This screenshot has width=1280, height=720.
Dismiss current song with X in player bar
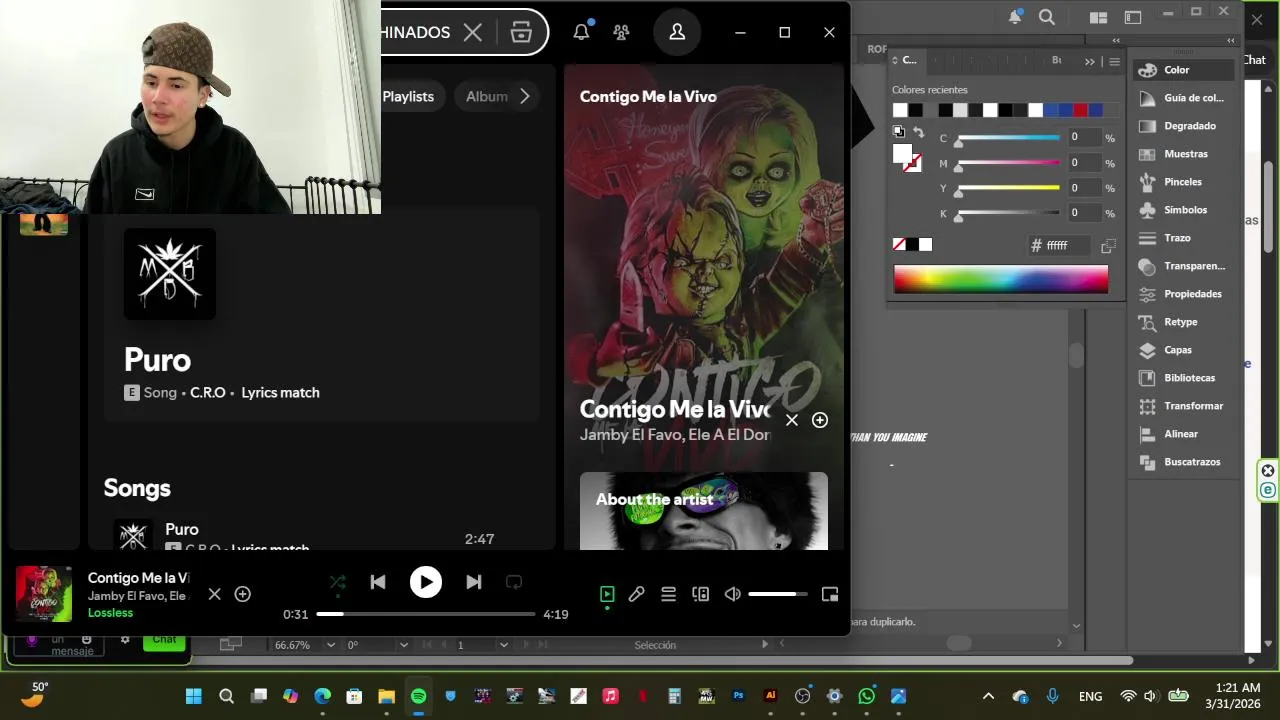click(214, 594)
